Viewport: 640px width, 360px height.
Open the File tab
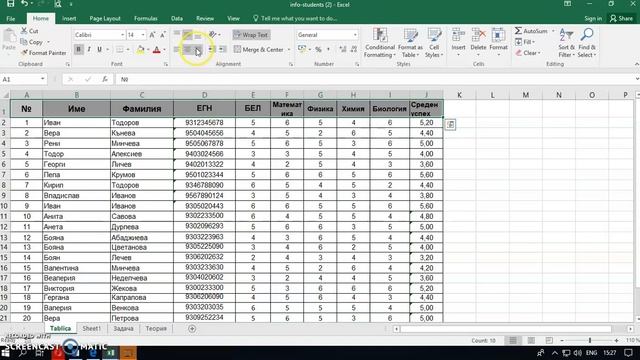click(11, 18)
